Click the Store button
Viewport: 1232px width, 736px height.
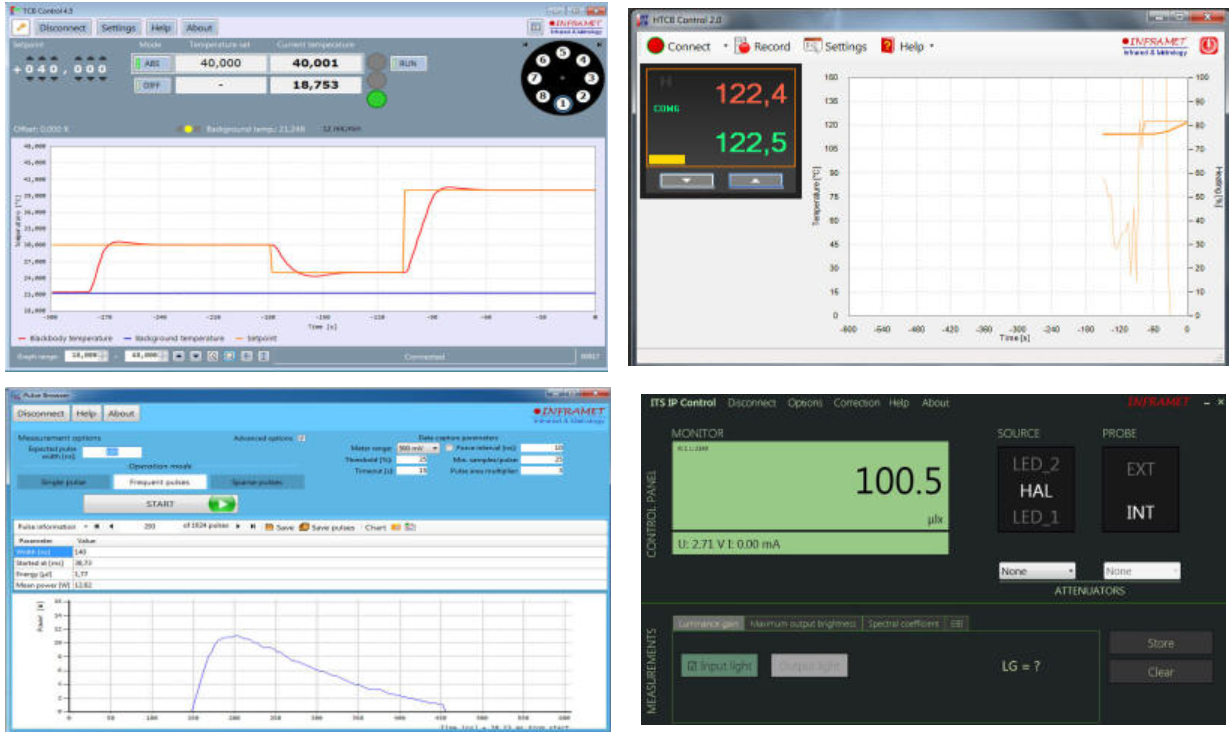pyautogui.click(x=1160, y=643)
